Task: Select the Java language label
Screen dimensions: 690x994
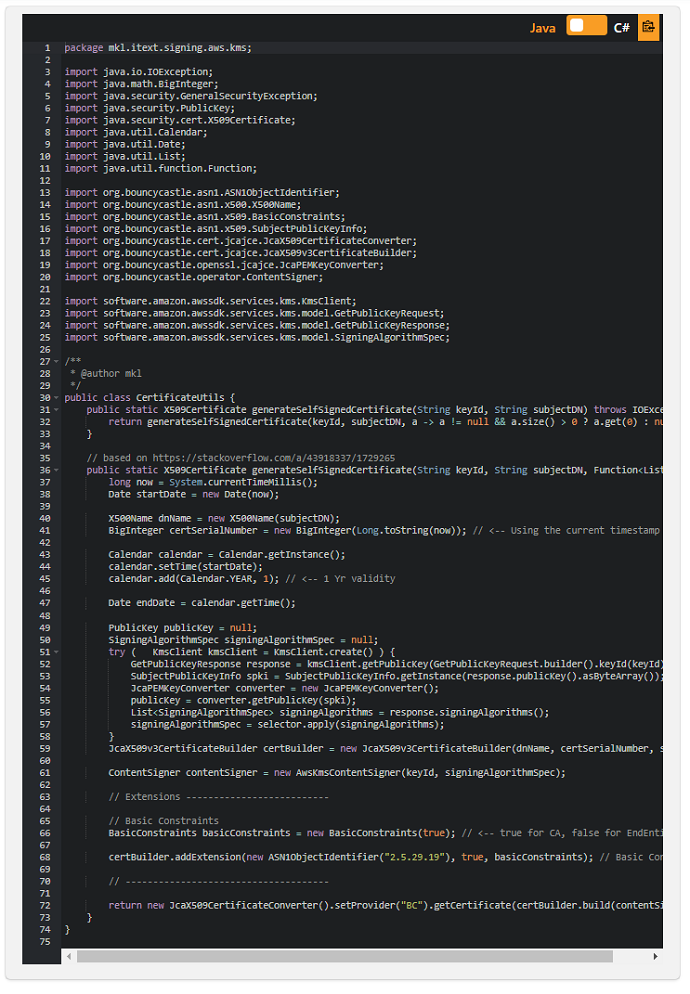Action: coord(542,28)
